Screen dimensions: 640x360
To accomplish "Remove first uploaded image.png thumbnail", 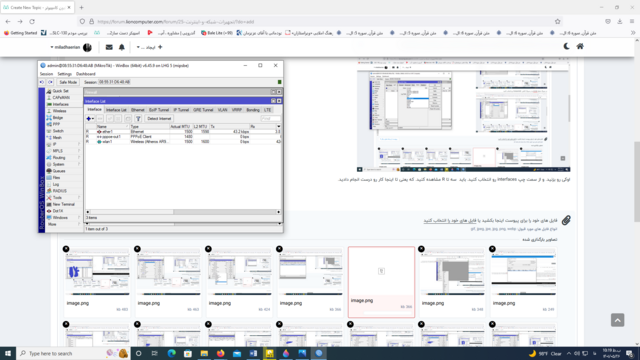I will [66, 249].
